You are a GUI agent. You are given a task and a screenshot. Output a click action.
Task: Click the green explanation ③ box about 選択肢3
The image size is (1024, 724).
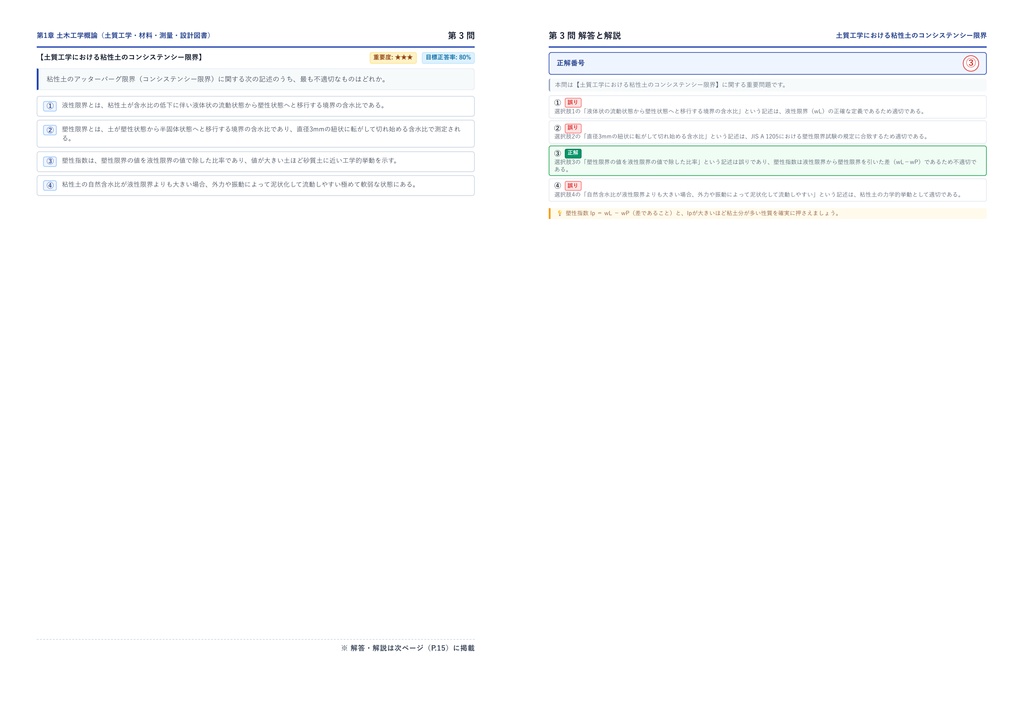tap(767, 161)
